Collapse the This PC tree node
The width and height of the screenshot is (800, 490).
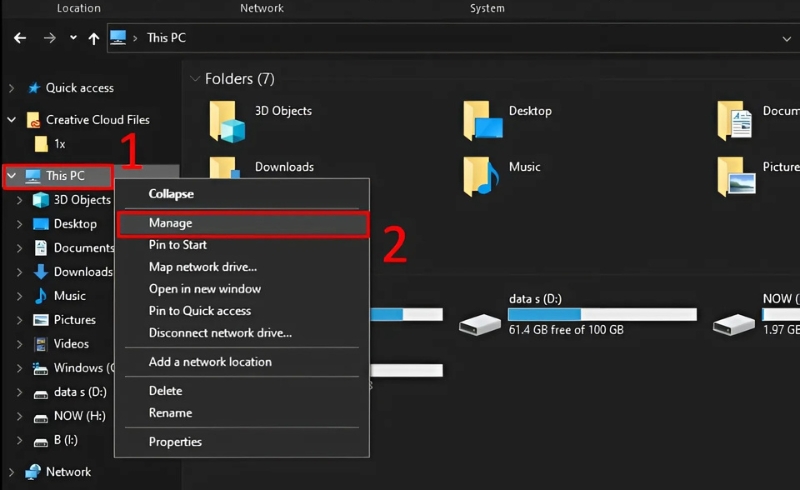point(11,176)
